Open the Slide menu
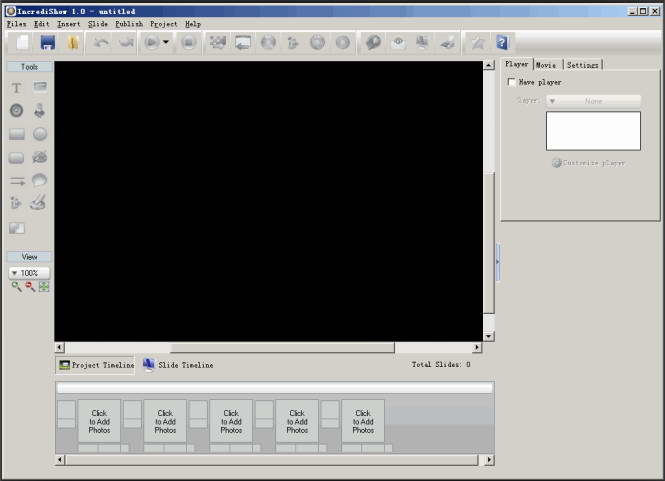This screenshot has height=481, width=665. point(98,24)
